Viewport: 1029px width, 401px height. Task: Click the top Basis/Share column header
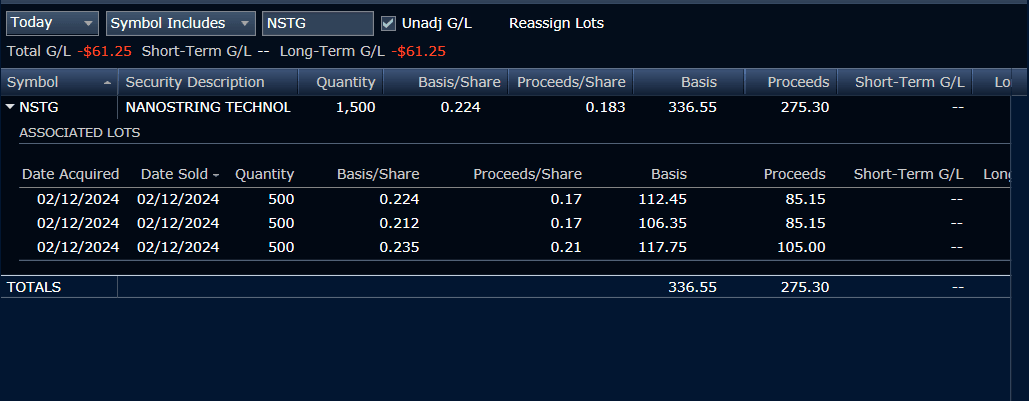point(460,82)
